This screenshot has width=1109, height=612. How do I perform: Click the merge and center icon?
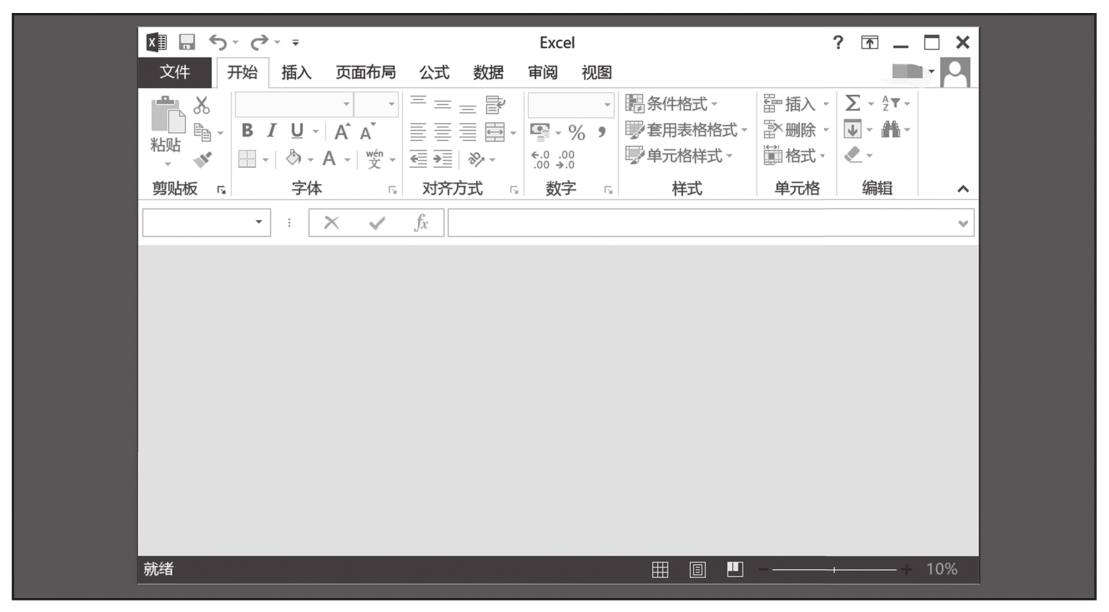(494, 132)
